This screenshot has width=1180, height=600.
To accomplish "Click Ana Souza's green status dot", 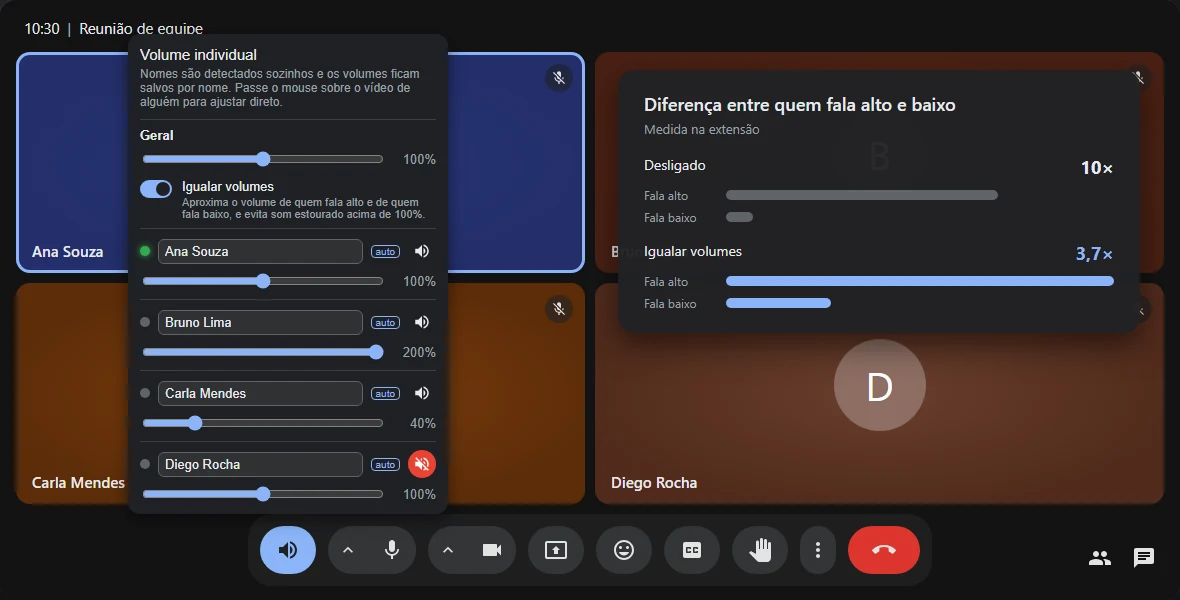I will click(145, 251).
